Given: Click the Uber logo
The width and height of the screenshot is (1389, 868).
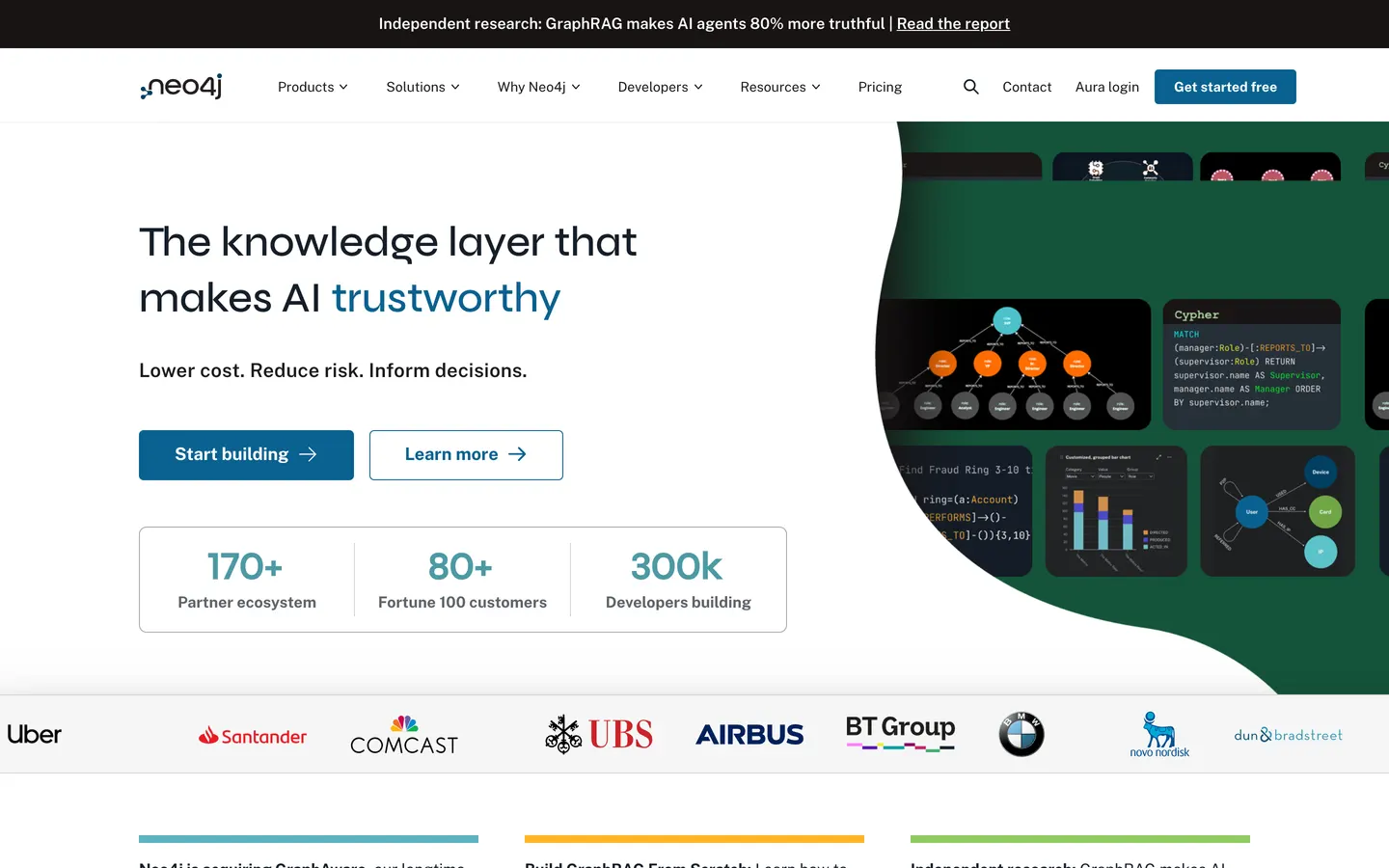Looking at the screenshot, I should coord(35,735).
